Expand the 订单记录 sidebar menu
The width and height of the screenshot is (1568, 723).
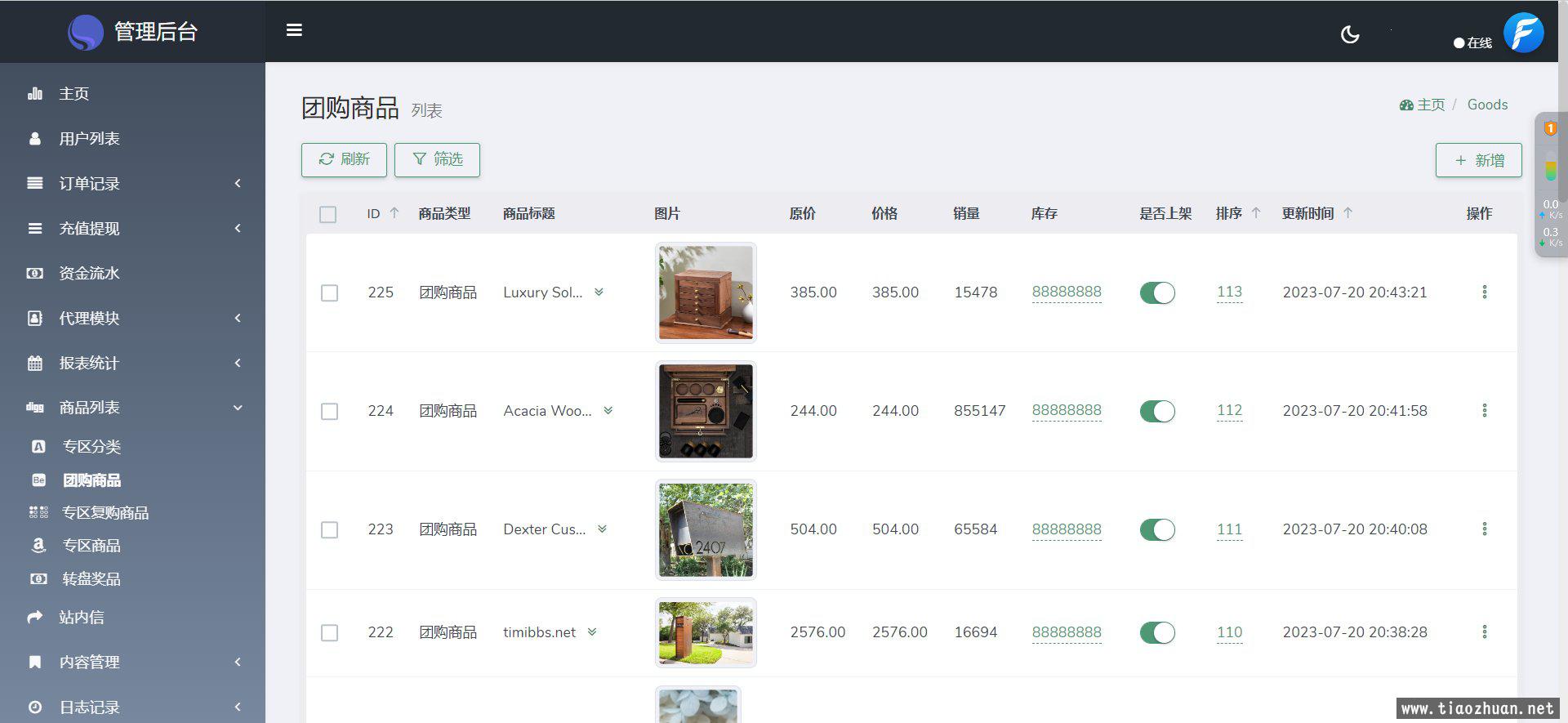[132, 184]
